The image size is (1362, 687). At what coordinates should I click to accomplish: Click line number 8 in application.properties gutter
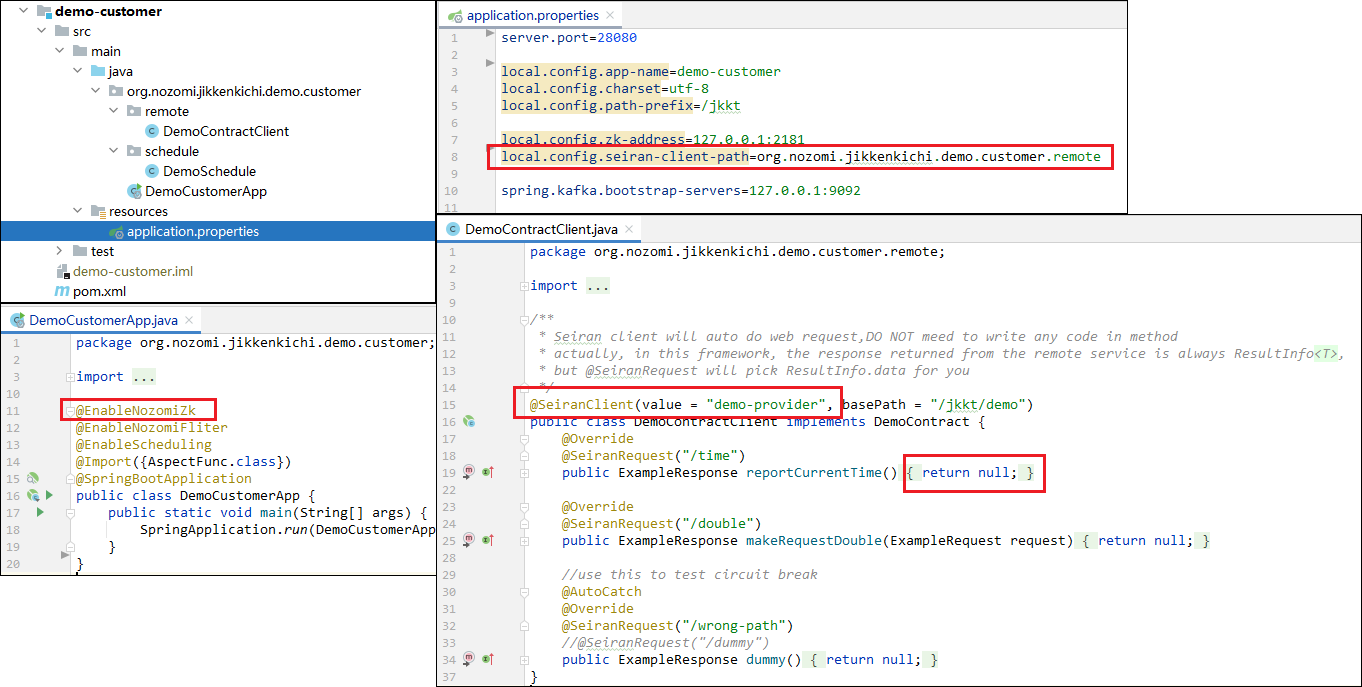click(454, 156)
